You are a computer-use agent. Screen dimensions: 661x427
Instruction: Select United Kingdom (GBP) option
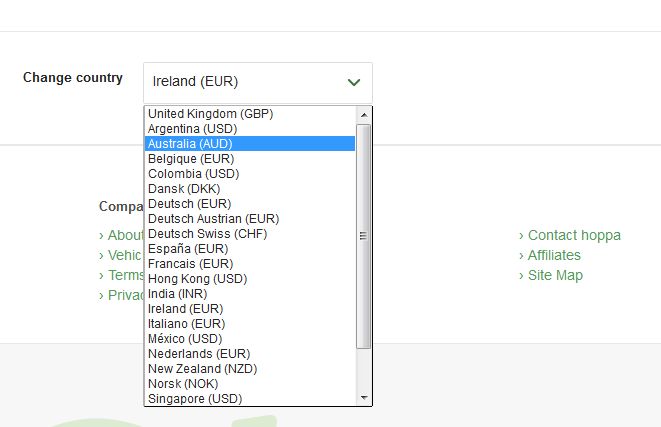250,114
